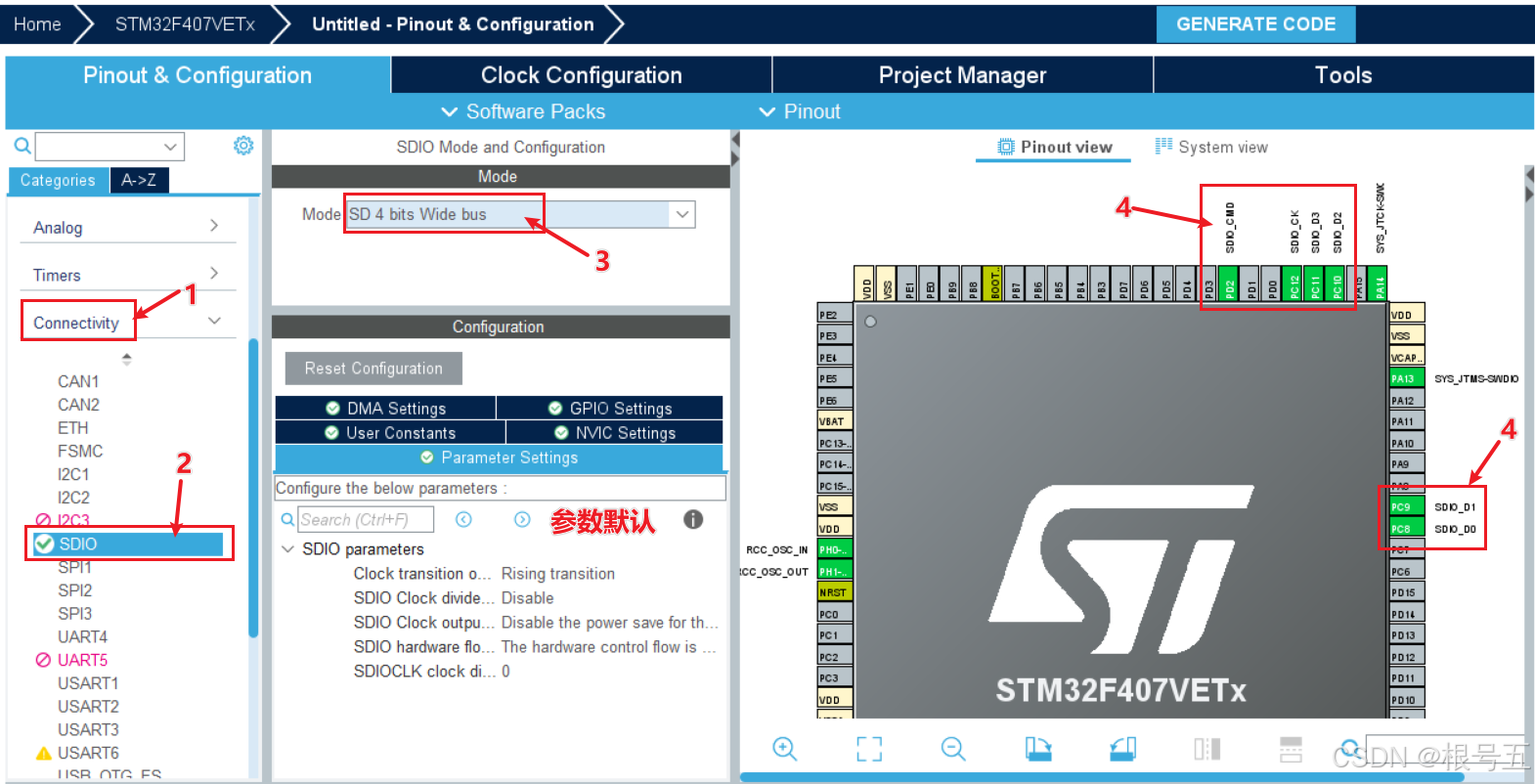Go to previous parameter search result
Screen dimensions: 1535x784
pyautogui.click(x=463, y=520)
